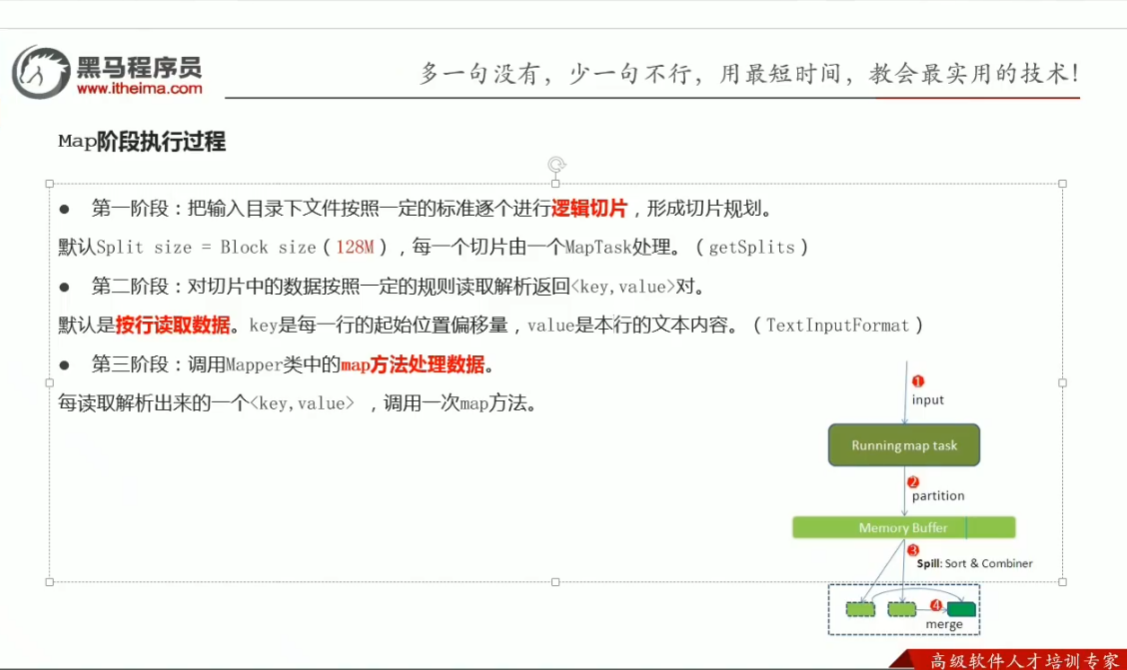
Task: Click the red text "逻辑切片"
Action: 589,208
